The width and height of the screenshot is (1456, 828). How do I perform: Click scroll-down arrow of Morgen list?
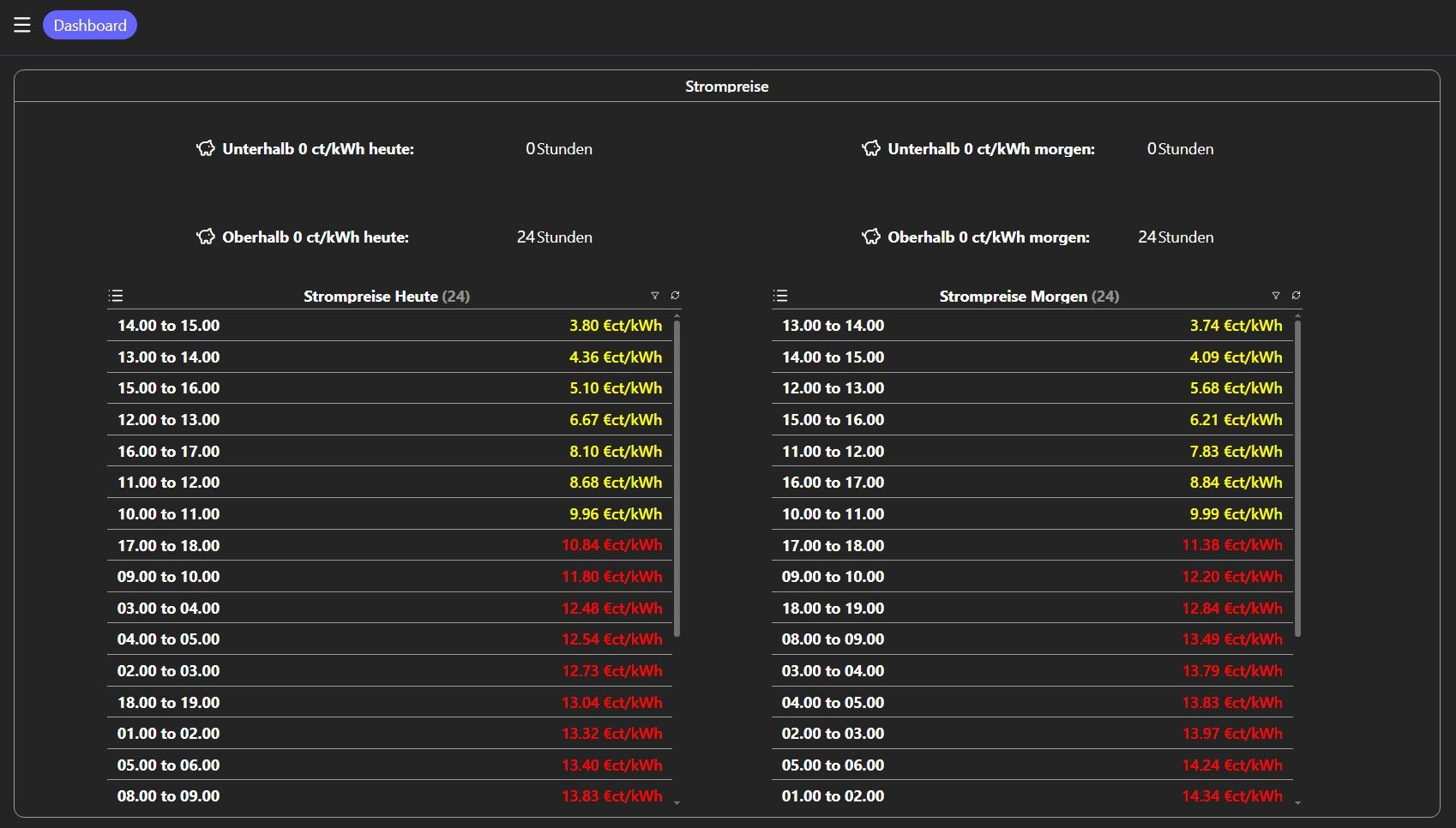pos(1297,803)
